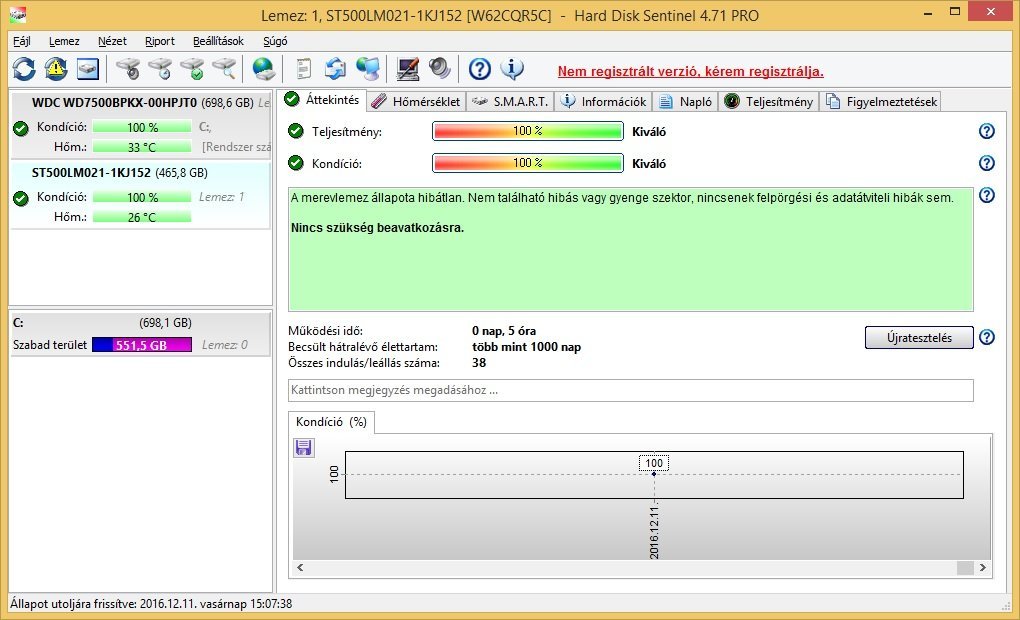The image size is (1020, 620).
Task: Click the status bar last-updated text
Action: coord(151,604)
